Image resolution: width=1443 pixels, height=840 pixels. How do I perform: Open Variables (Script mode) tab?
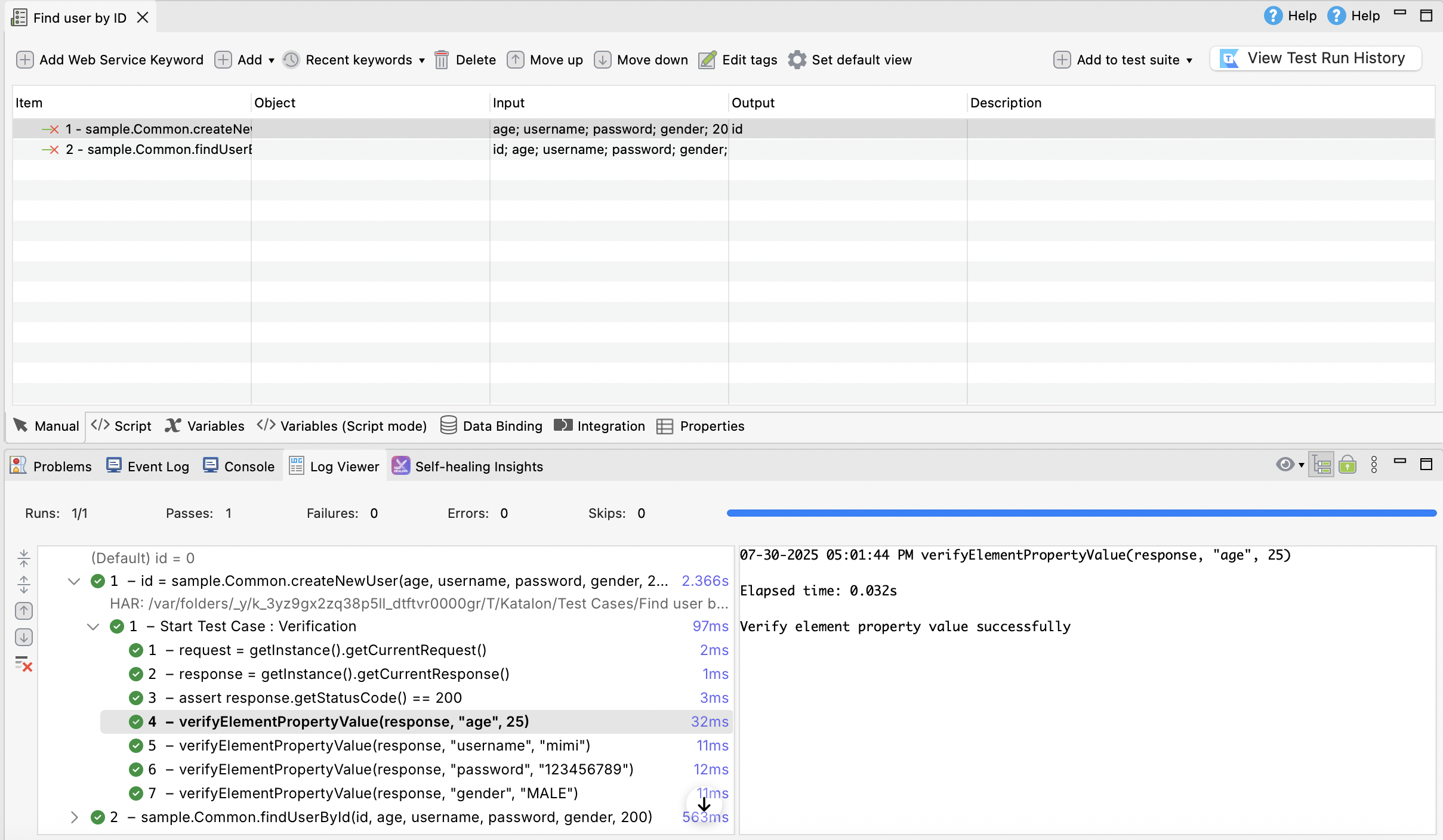[342, 426]
